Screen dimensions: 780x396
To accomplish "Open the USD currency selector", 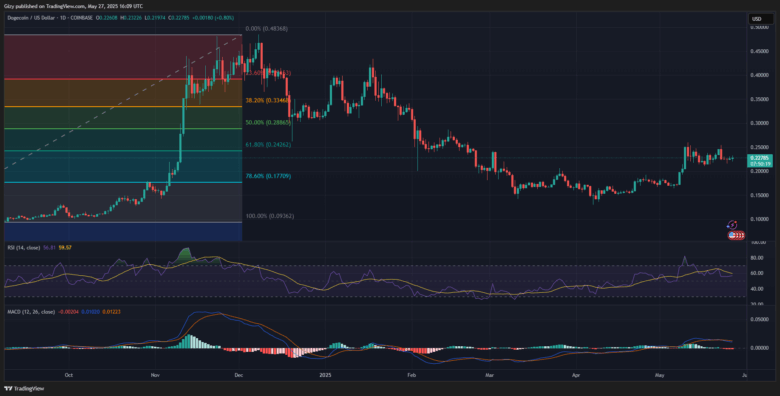I will click(761, 19).
